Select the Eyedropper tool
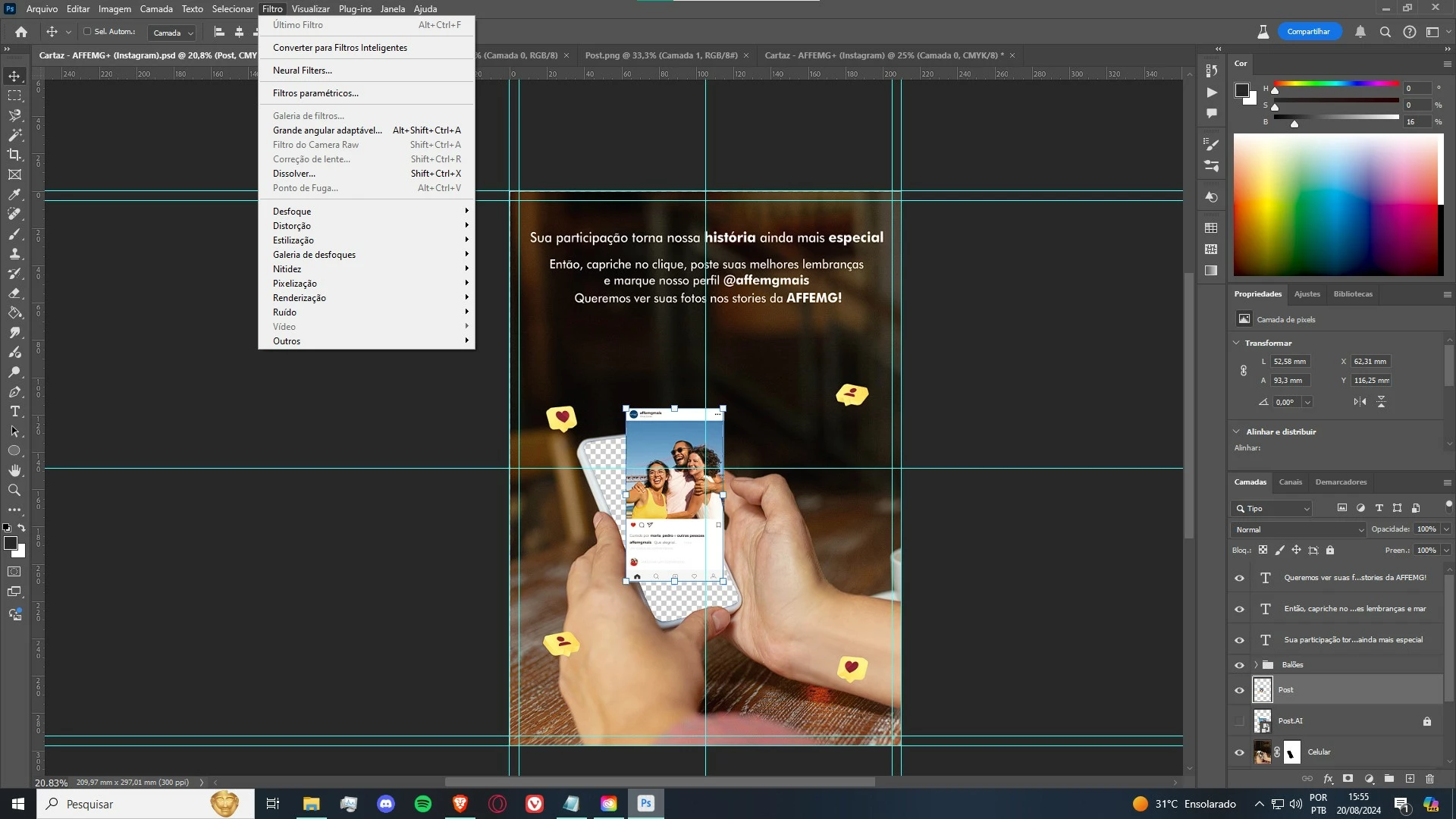Viewport: 1456px width, 819px height. (14, 195)
